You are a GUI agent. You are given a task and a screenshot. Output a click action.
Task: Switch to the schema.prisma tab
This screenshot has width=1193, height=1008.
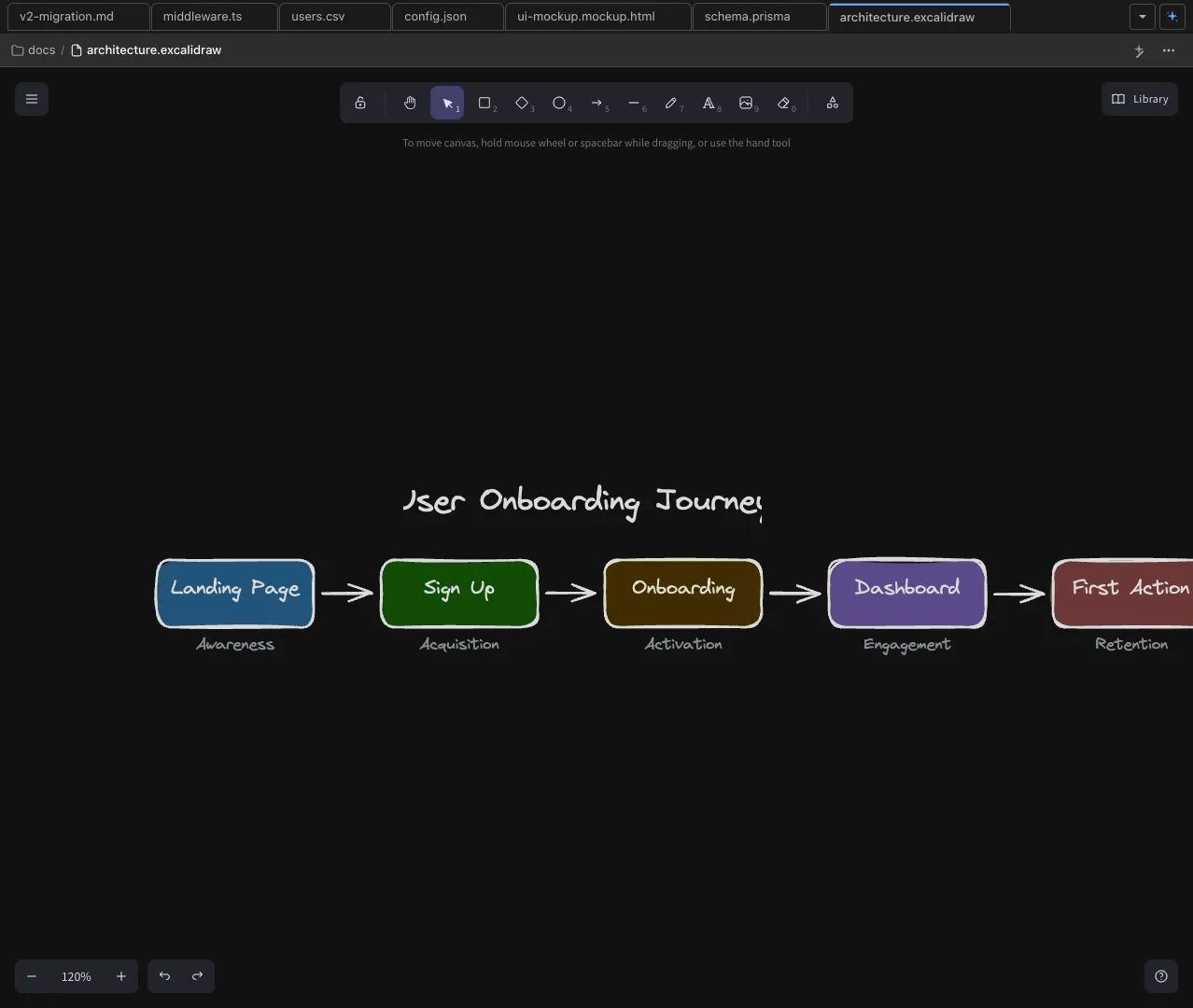point(747,16)
